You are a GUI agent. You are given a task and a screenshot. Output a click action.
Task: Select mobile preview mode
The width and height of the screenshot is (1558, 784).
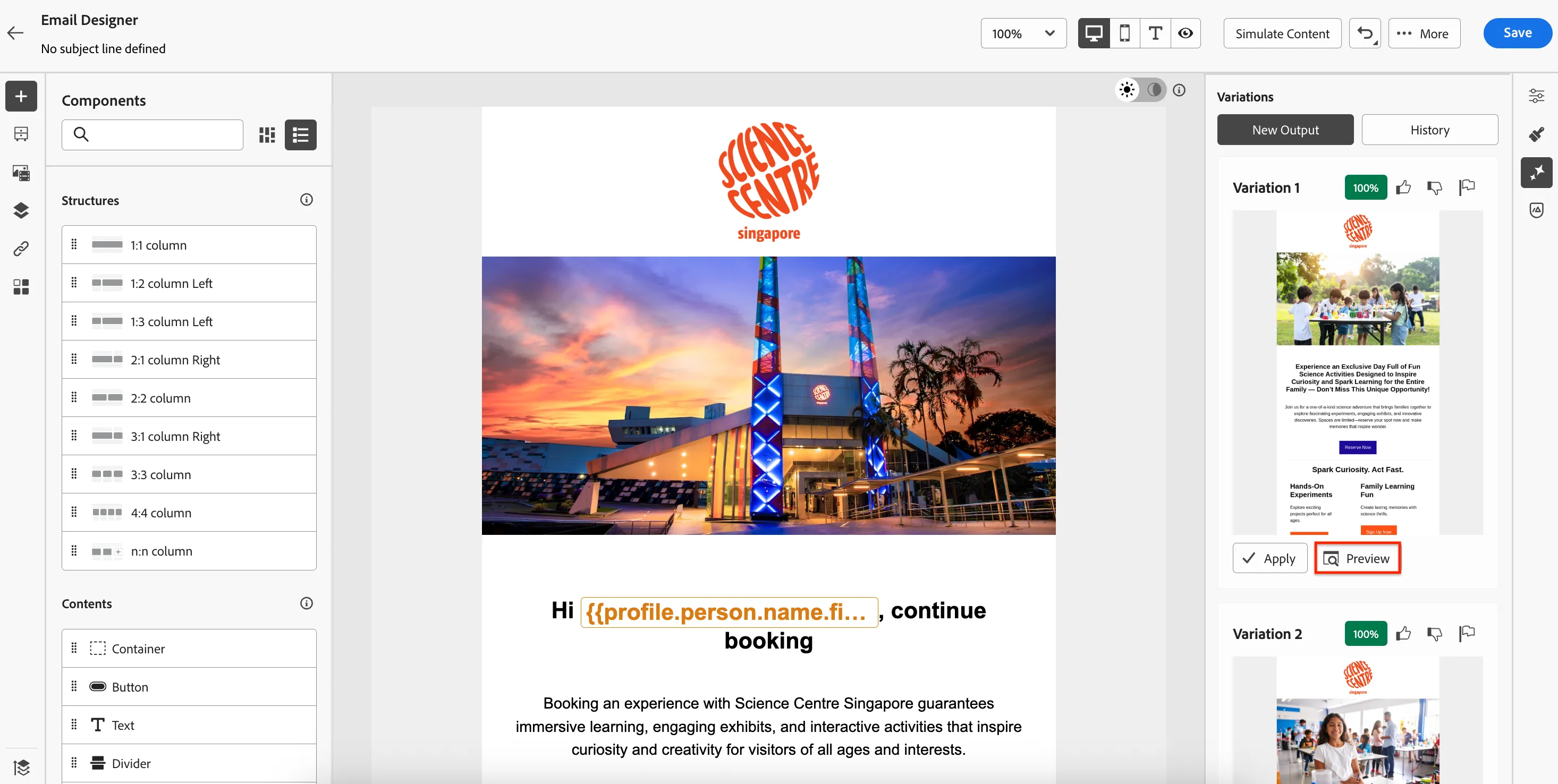coord(1124,33)
